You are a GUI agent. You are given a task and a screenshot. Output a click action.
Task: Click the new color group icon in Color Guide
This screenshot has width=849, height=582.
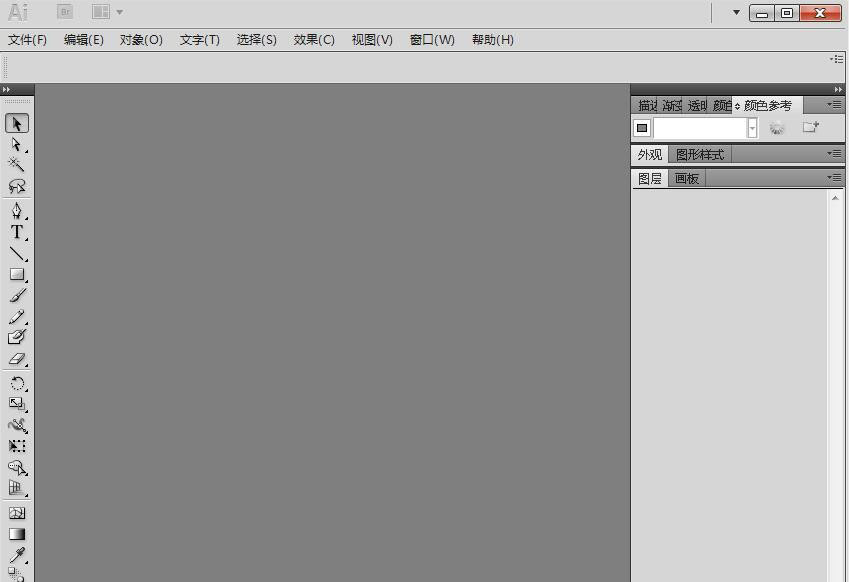tap(811, 128)
